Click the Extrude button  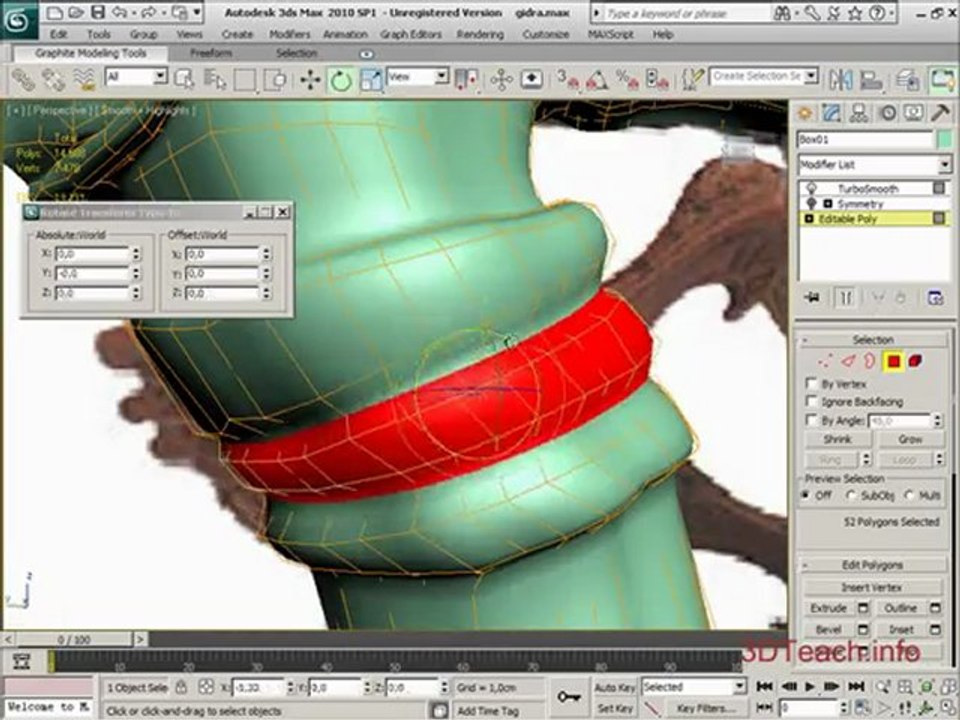point(828,609)
